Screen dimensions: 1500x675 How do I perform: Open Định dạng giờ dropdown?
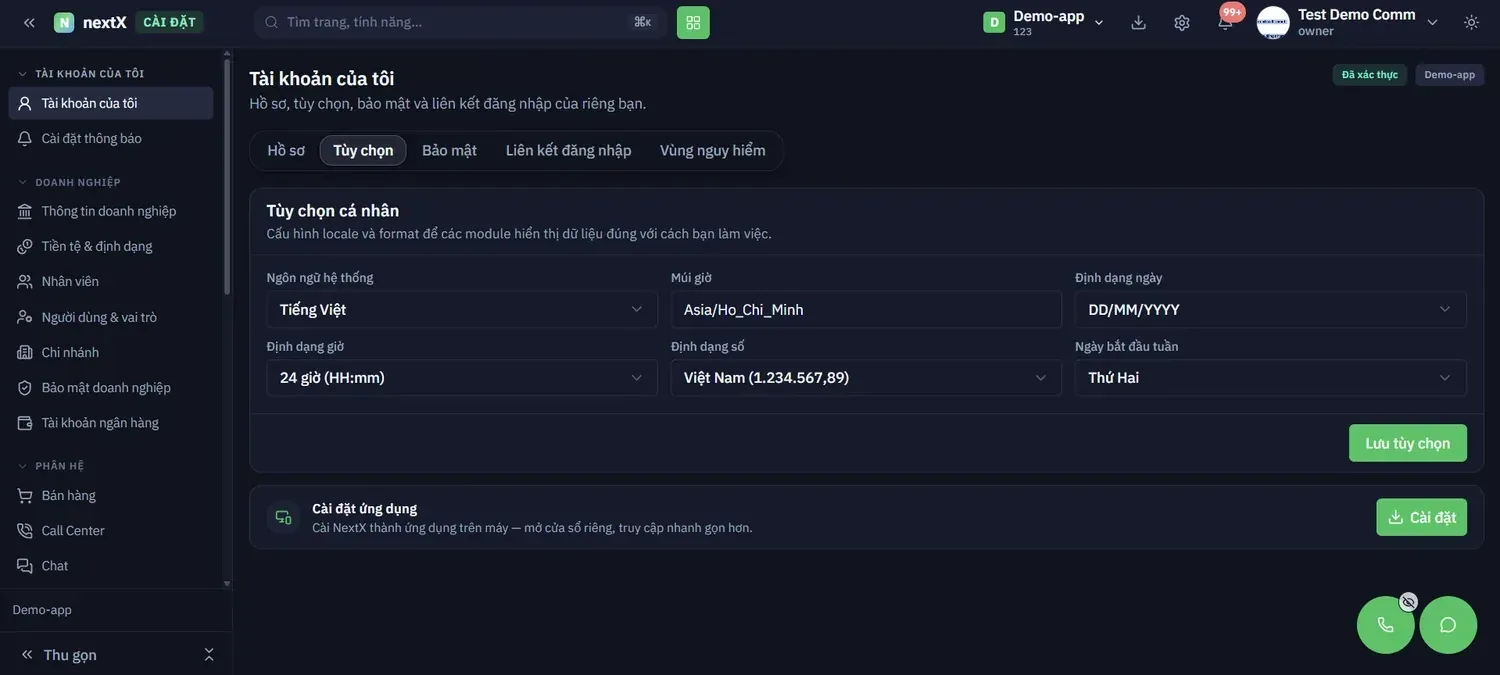pyautogui.click(x=462, y=378)
